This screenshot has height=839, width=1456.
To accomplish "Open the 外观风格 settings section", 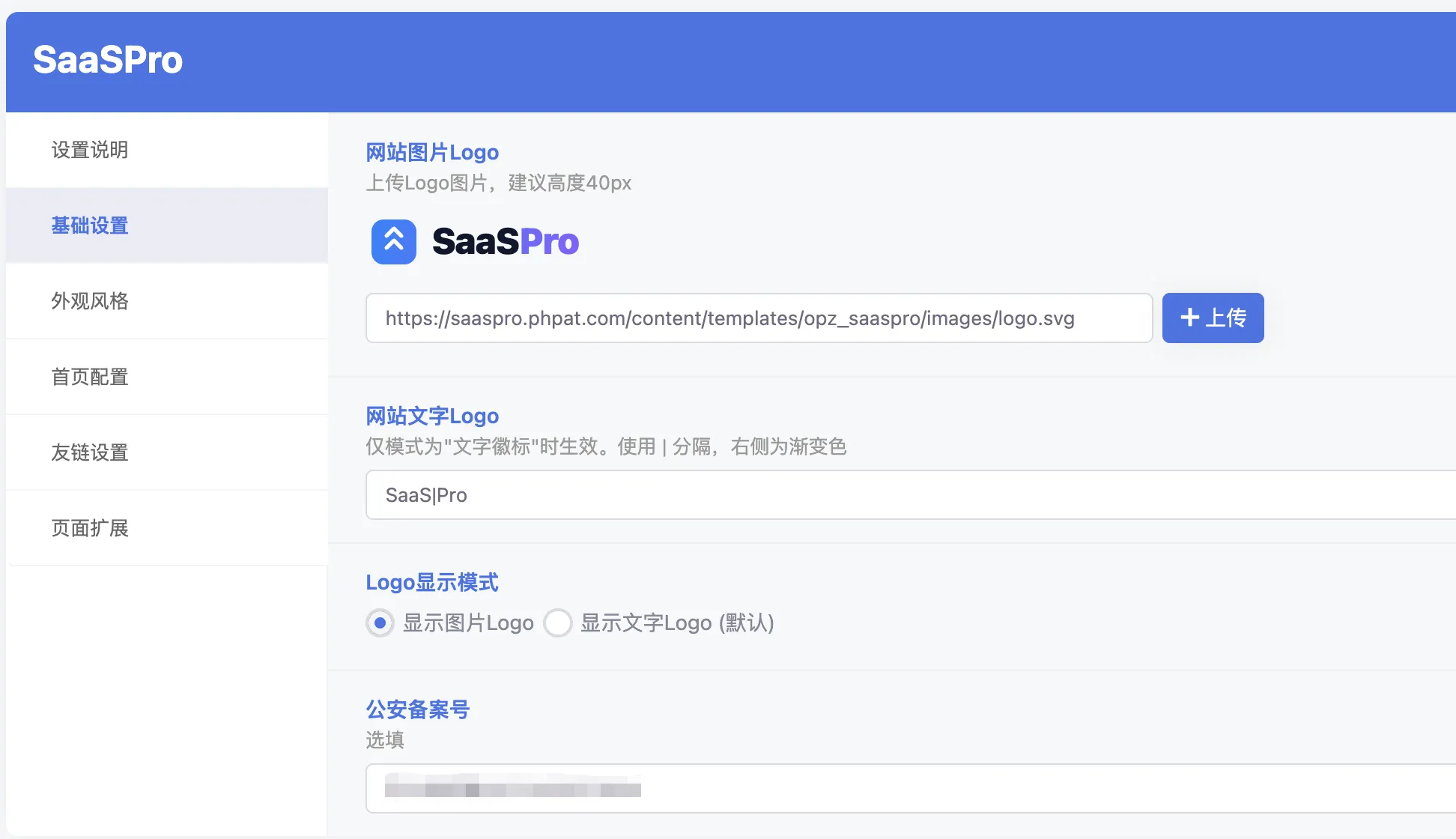I will 90,301.
